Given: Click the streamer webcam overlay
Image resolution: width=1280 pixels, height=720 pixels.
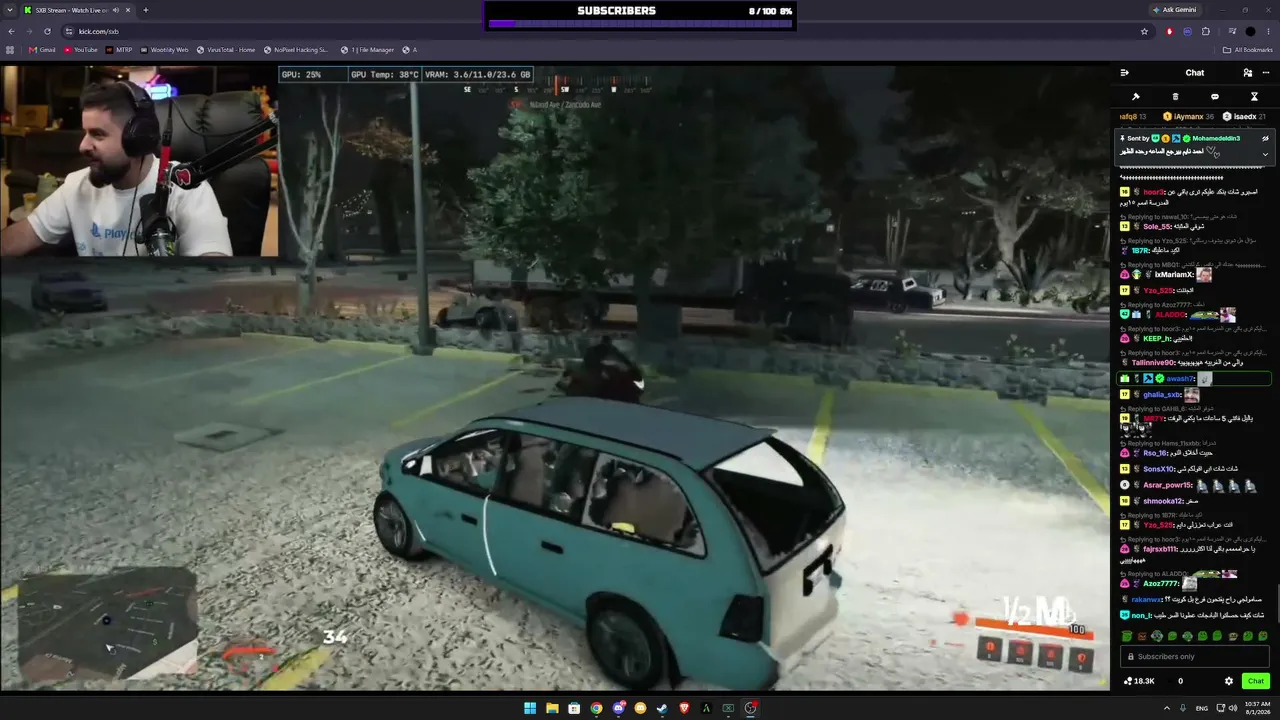Looking at the screenshot, I should point(139,161).
